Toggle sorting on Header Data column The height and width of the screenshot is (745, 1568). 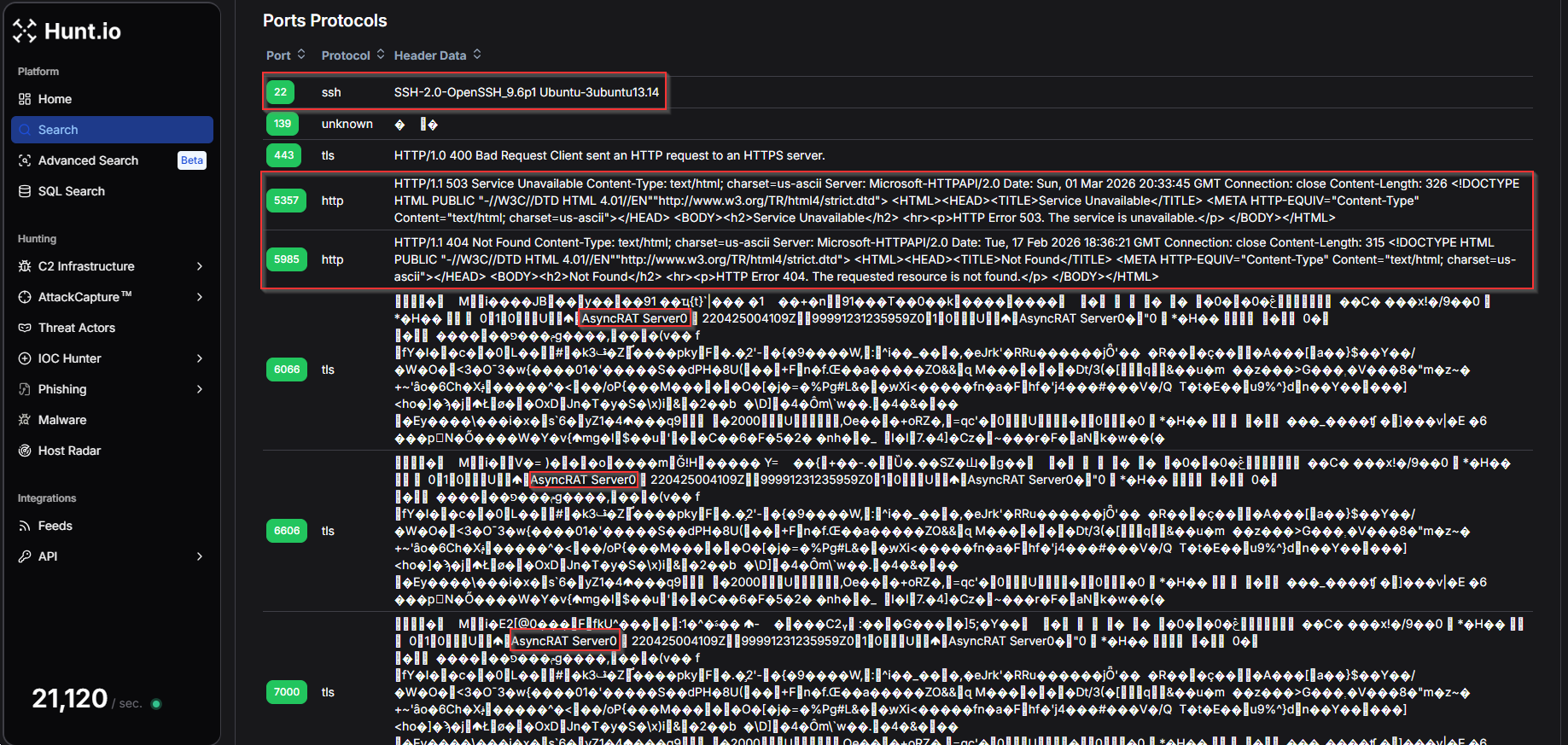pyautogui.click(x=477, y=55)
